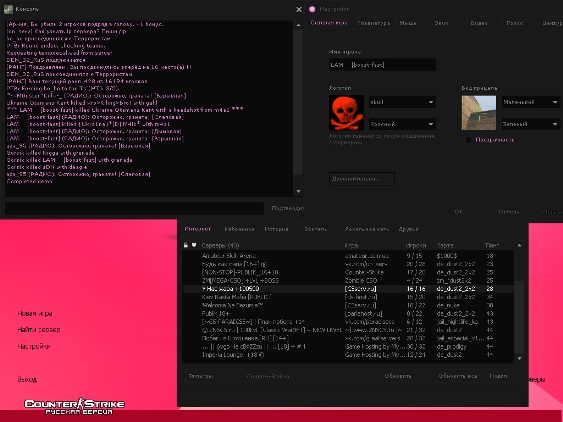Select the ZM[MEGA-CSO] Zombie CSO server row
The width and height of the screenshot is (563, 422).
pyautogui.click(x=348, y=280)
